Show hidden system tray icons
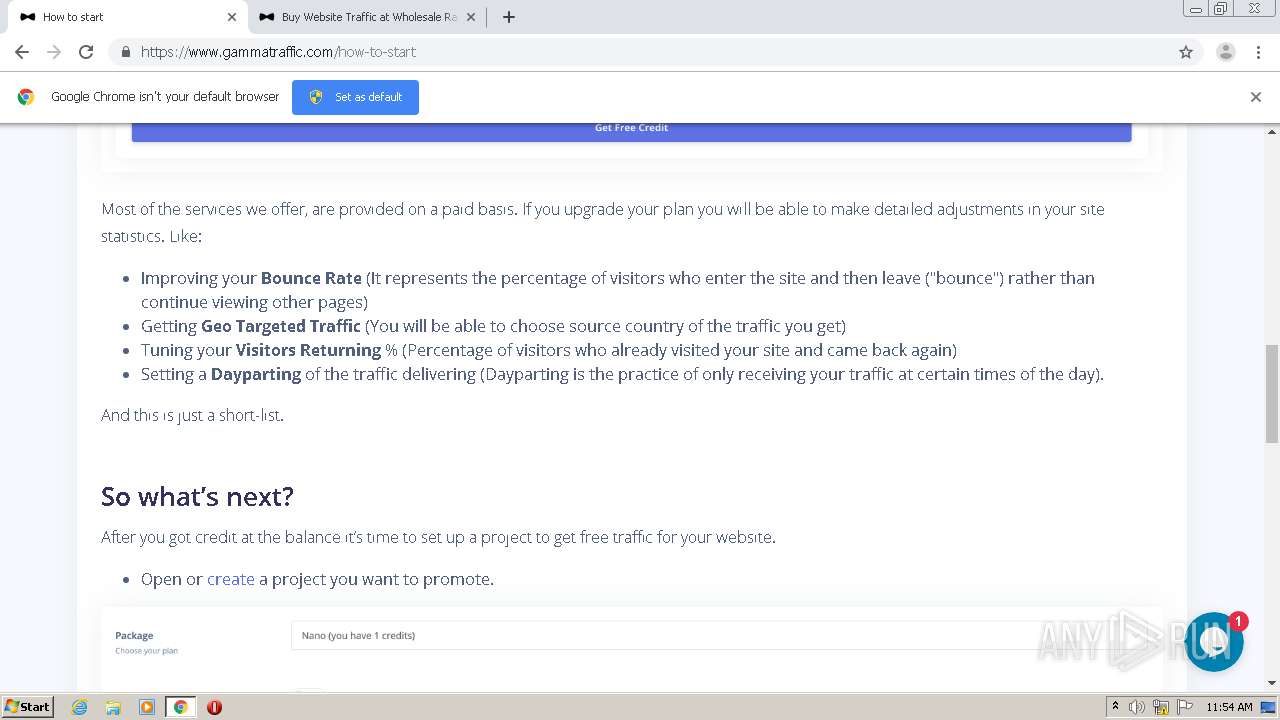Image resolution: width=1280 pixels, height=720 pixels. point(1115,707)
